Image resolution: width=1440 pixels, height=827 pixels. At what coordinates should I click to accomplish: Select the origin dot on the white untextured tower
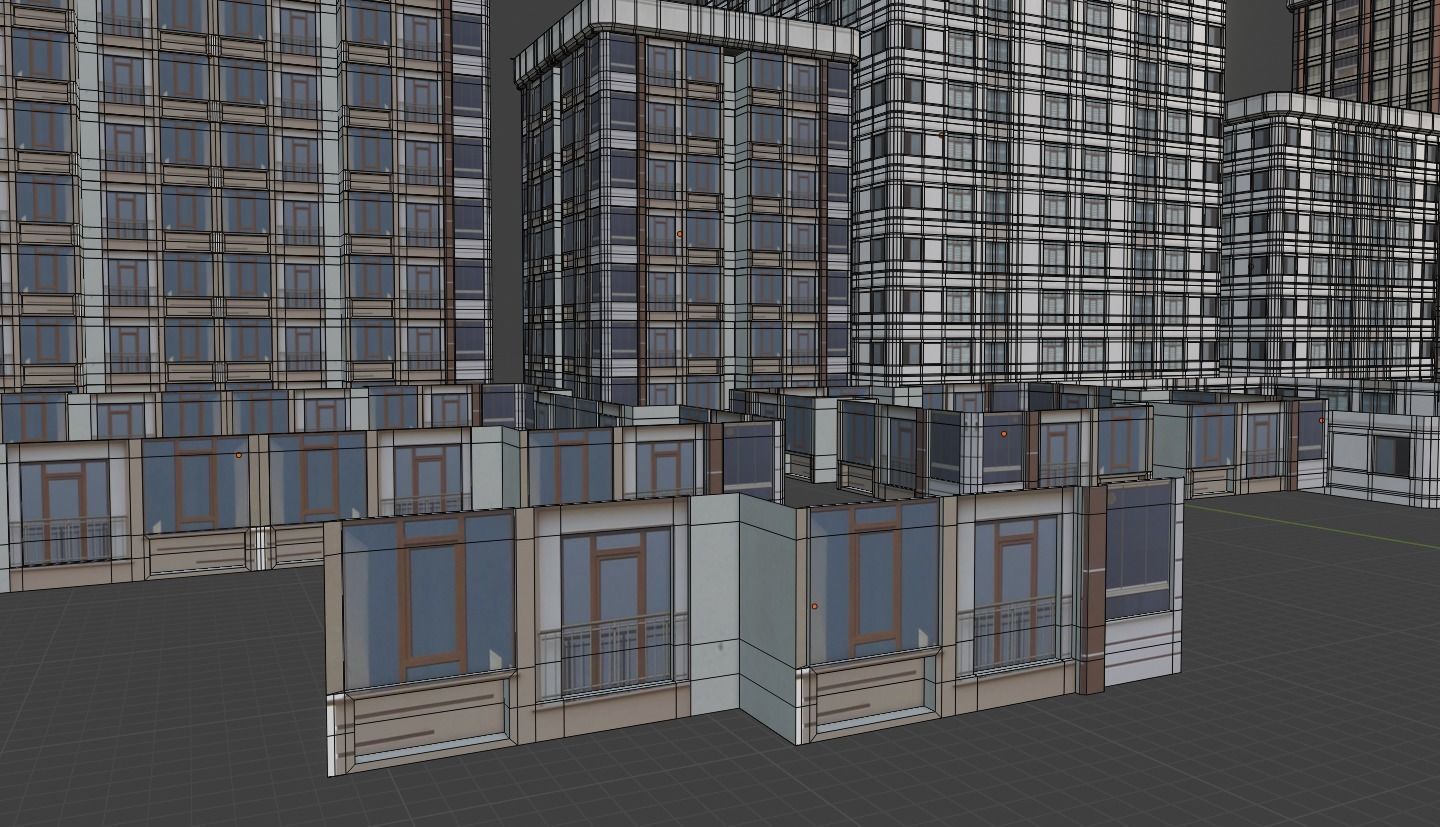coord(941,133)
